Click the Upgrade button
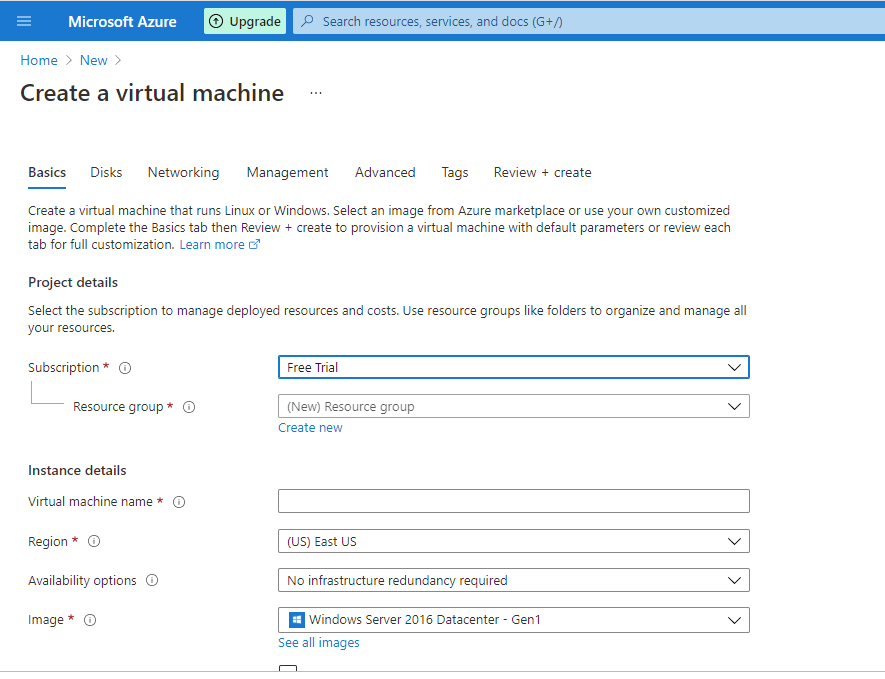 point(244,21)
